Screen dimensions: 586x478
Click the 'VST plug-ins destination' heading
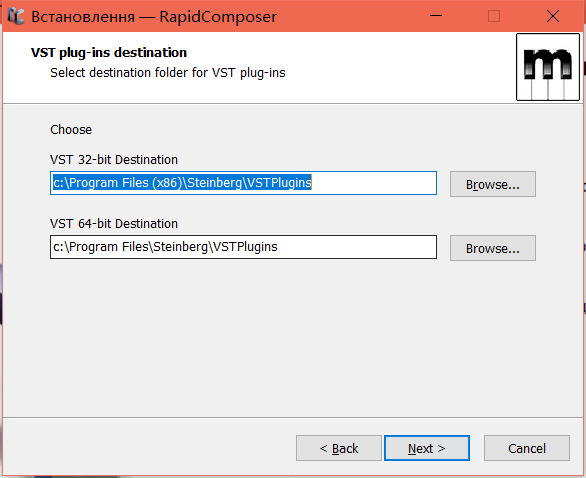tap(109, 53)
